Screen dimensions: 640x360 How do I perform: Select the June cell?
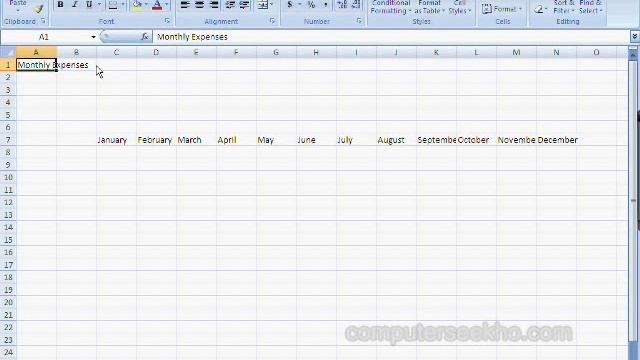[x=316, y=140]
